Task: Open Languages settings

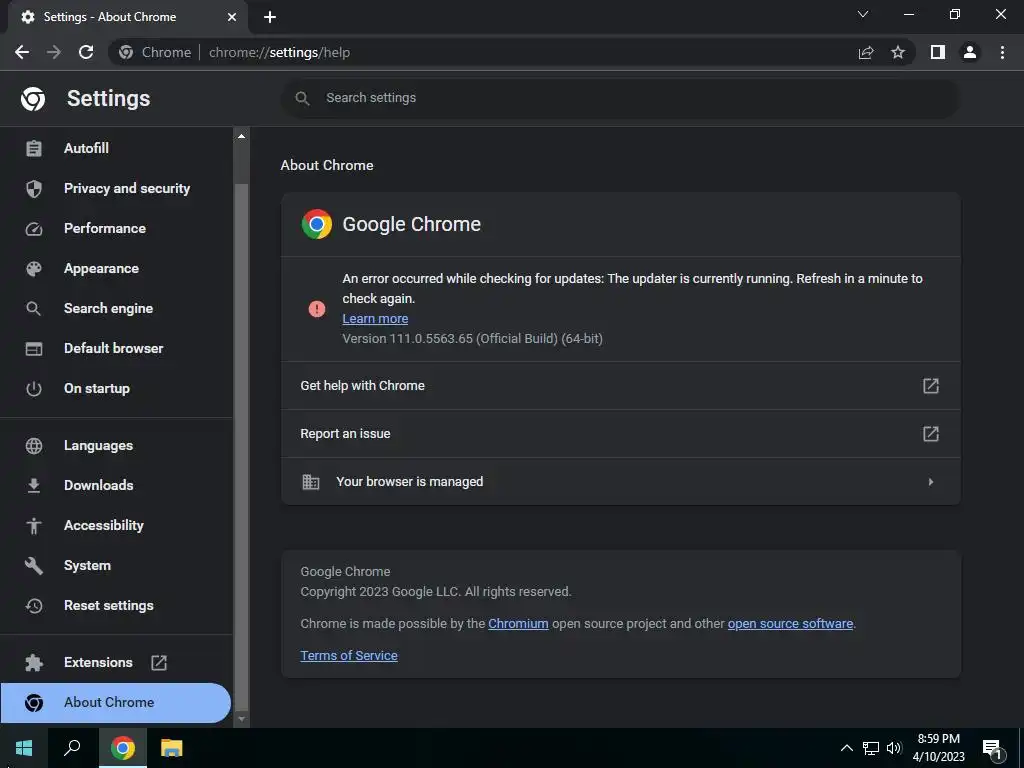Action: click(116, 445)
